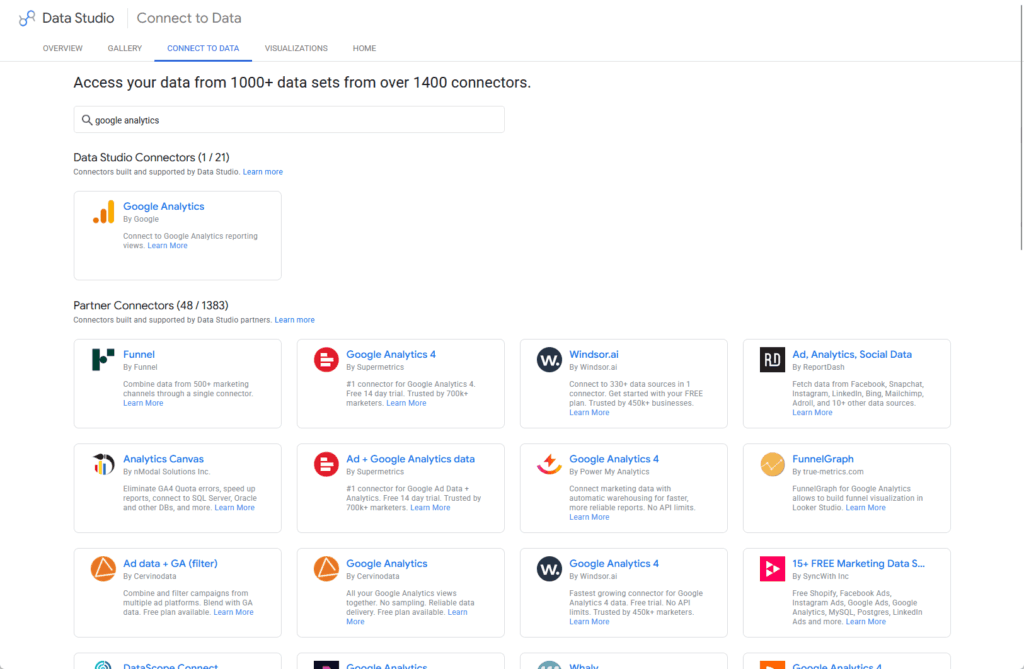Click the 'Partner Connectors (48 / 1383)' heading

tap(151, 306)
